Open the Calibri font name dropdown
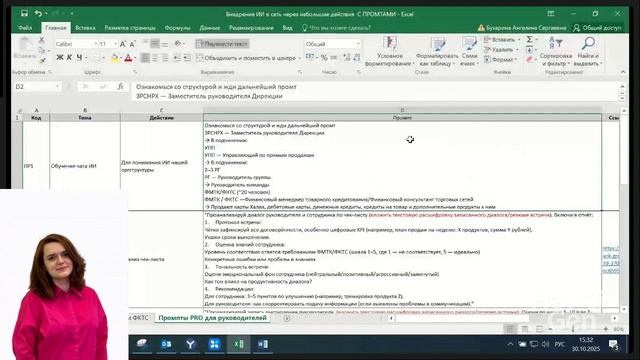Screen dimensions: 640x360 [96, 44]
